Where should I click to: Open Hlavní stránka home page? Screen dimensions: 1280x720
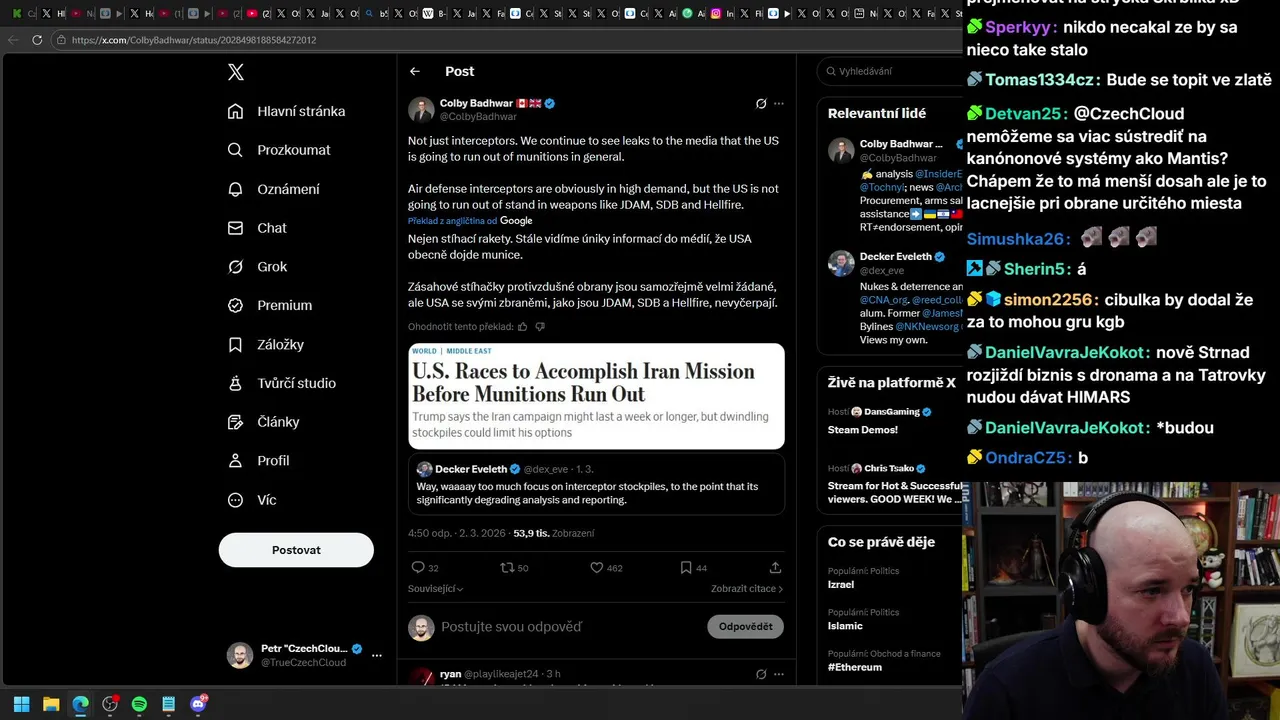point(286,111)
